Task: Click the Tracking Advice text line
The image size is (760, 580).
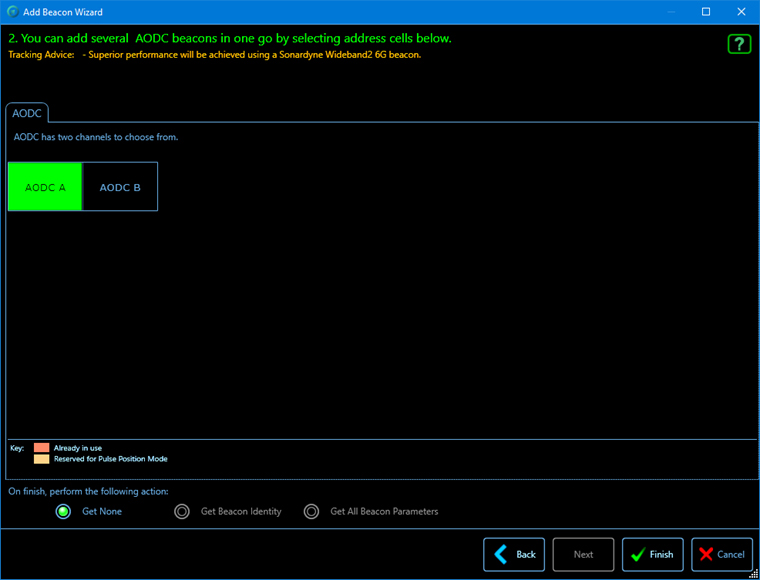Action: (215, 55)
